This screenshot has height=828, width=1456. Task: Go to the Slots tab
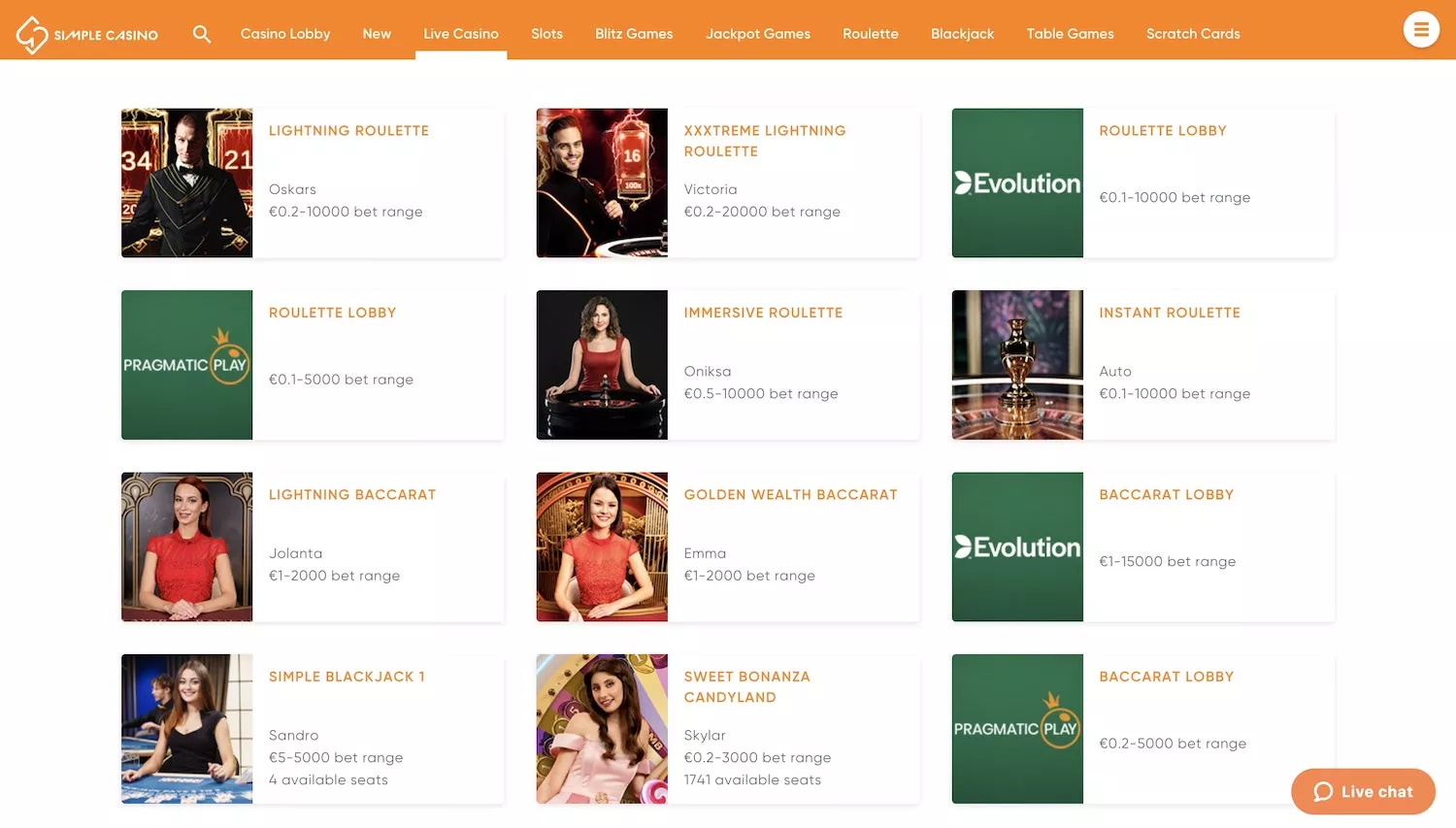546,34
